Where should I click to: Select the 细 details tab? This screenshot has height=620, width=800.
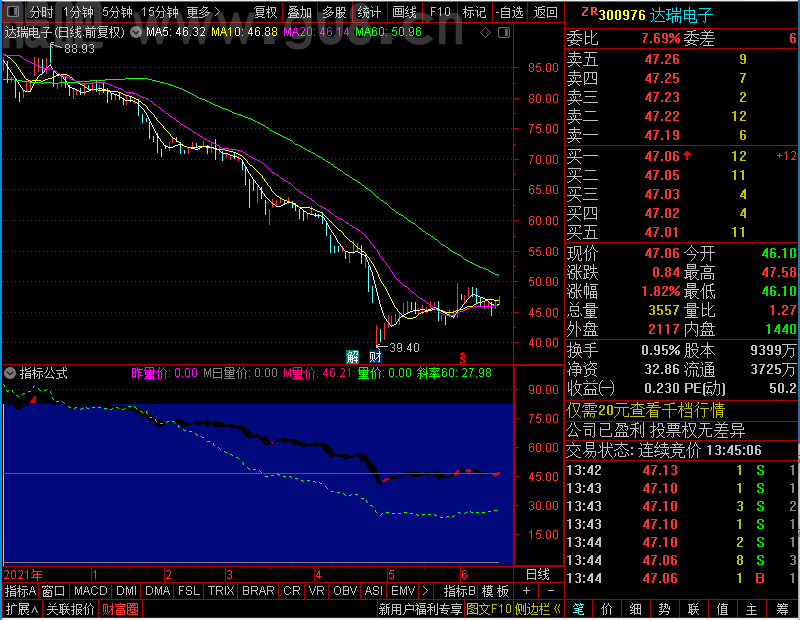tap(635, 609)
